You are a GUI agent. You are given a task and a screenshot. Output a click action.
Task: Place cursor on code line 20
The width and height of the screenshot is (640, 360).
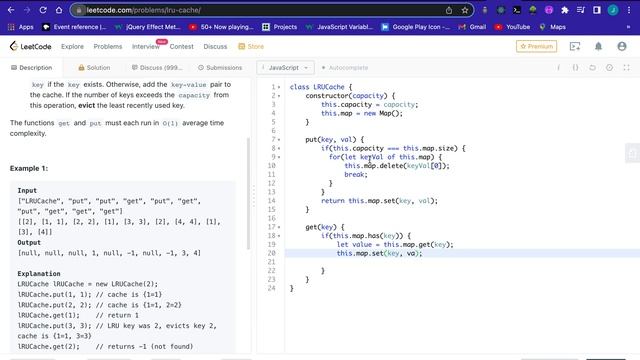tap(461, 253)
